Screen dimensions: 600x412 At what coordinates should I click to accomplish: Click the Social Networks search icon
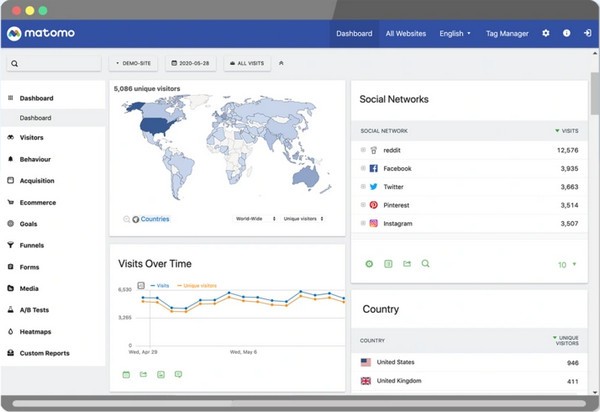pos(425,264)
